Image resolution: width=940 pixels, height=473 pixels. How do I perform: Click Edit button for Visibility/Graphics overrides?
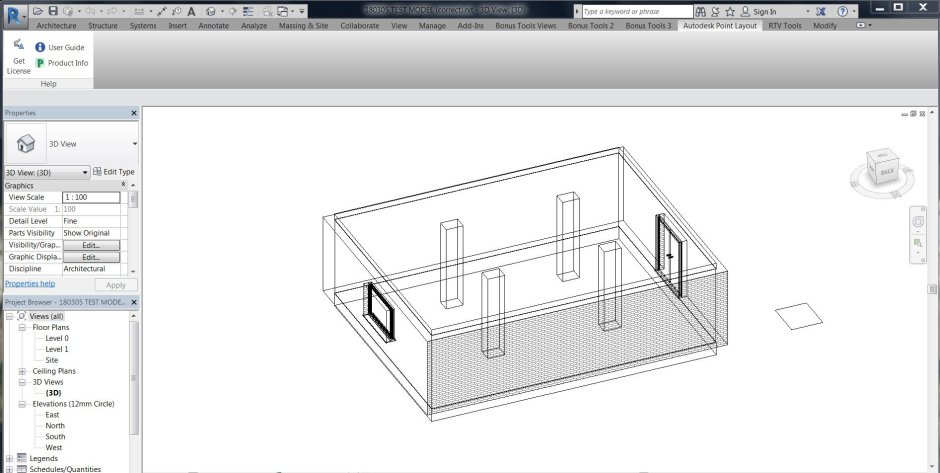91,245
